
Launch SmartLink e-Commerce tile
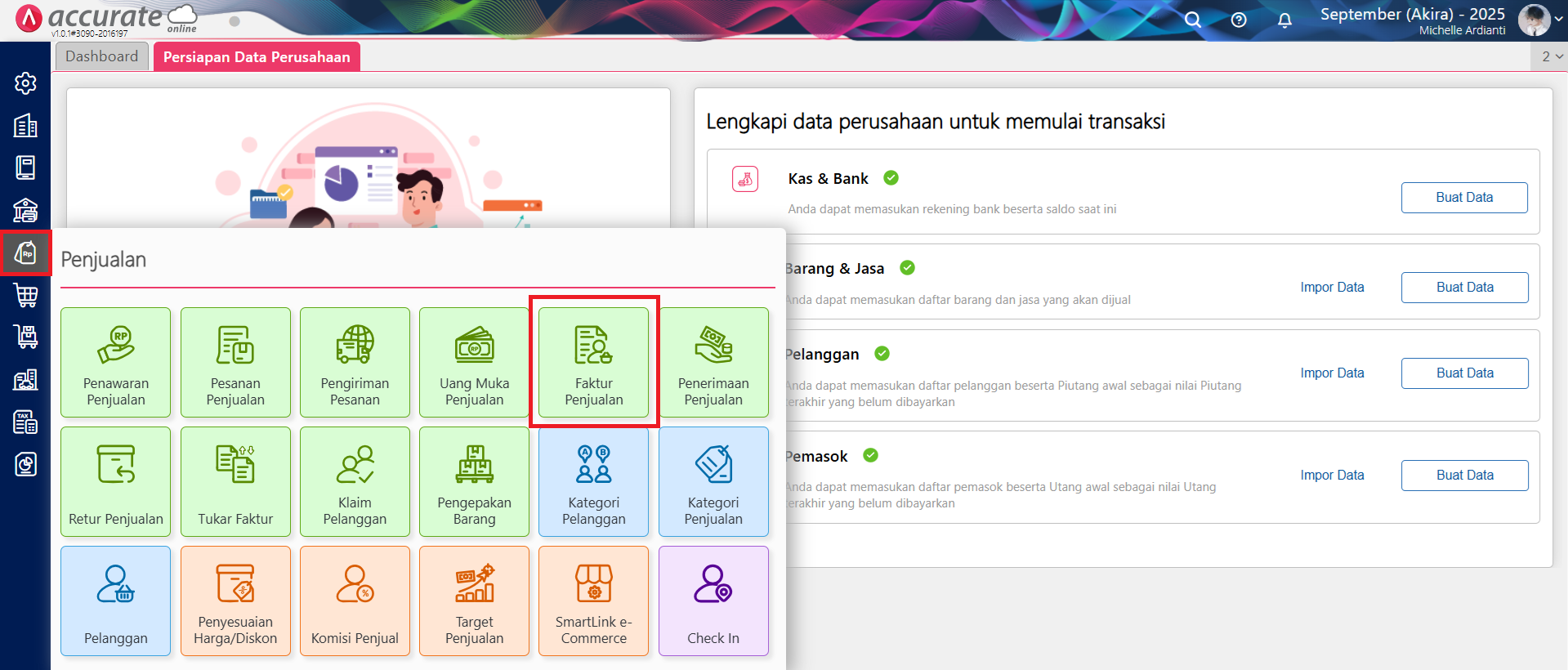click(x=593, y=601)
